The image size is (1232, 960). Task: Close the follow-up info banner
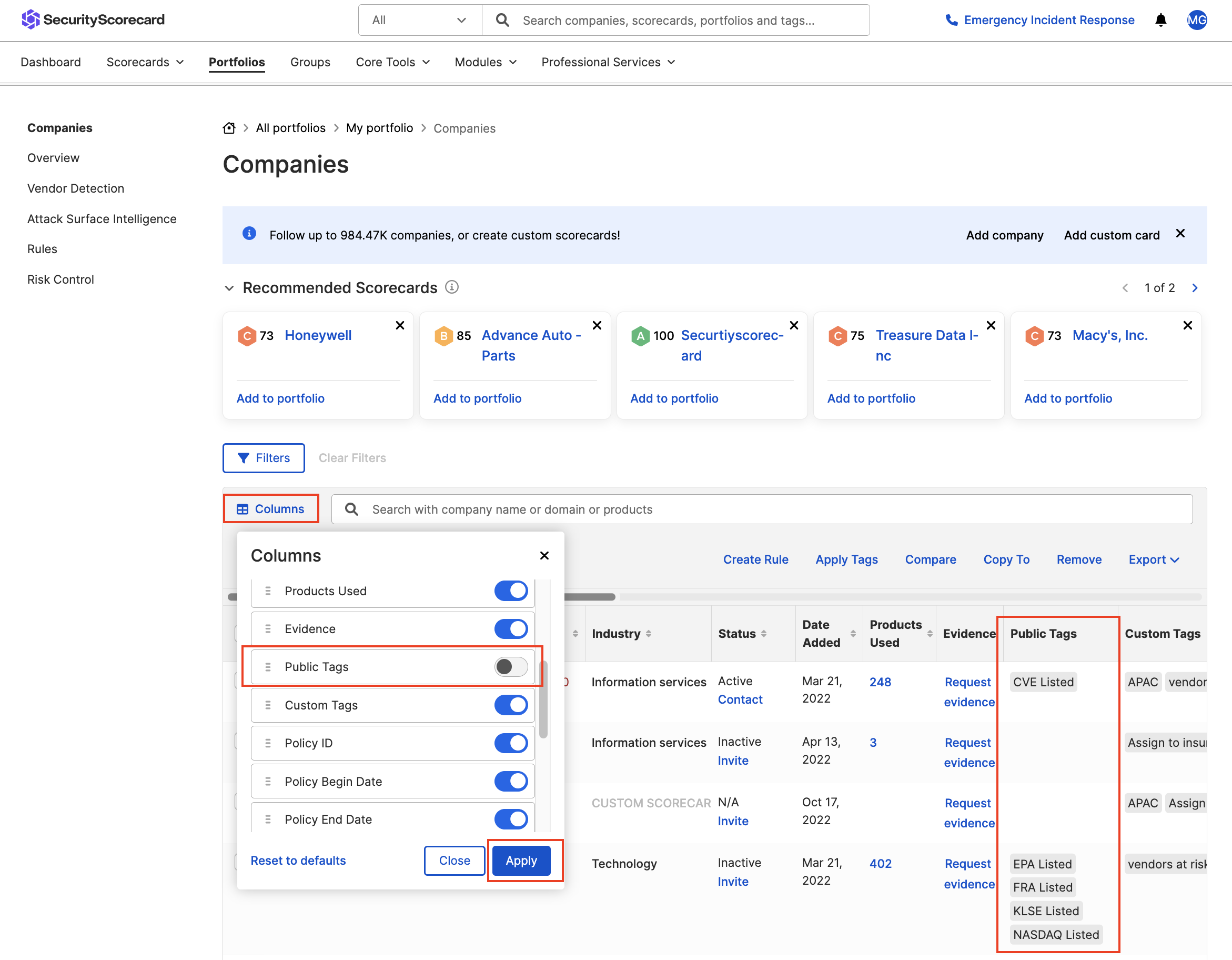[x=1180, y=233]
